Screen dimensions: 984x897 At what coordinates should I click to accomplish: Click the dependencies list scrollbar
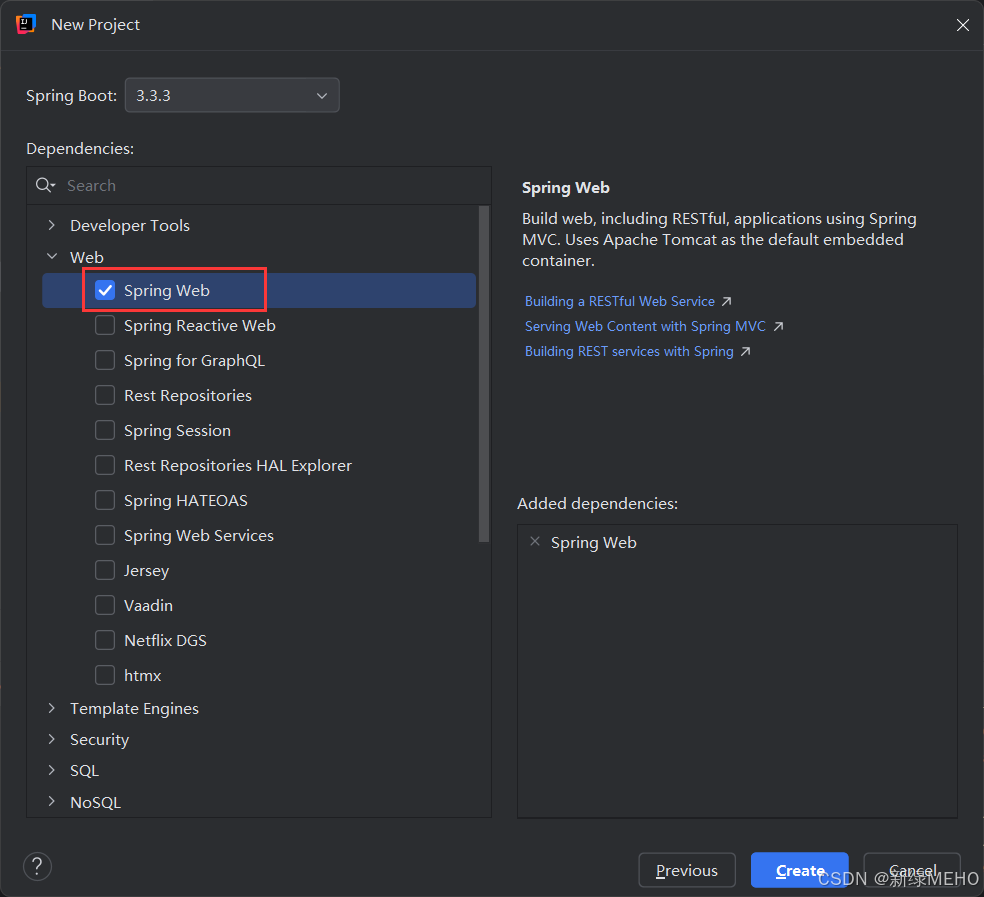pos(483,373)
